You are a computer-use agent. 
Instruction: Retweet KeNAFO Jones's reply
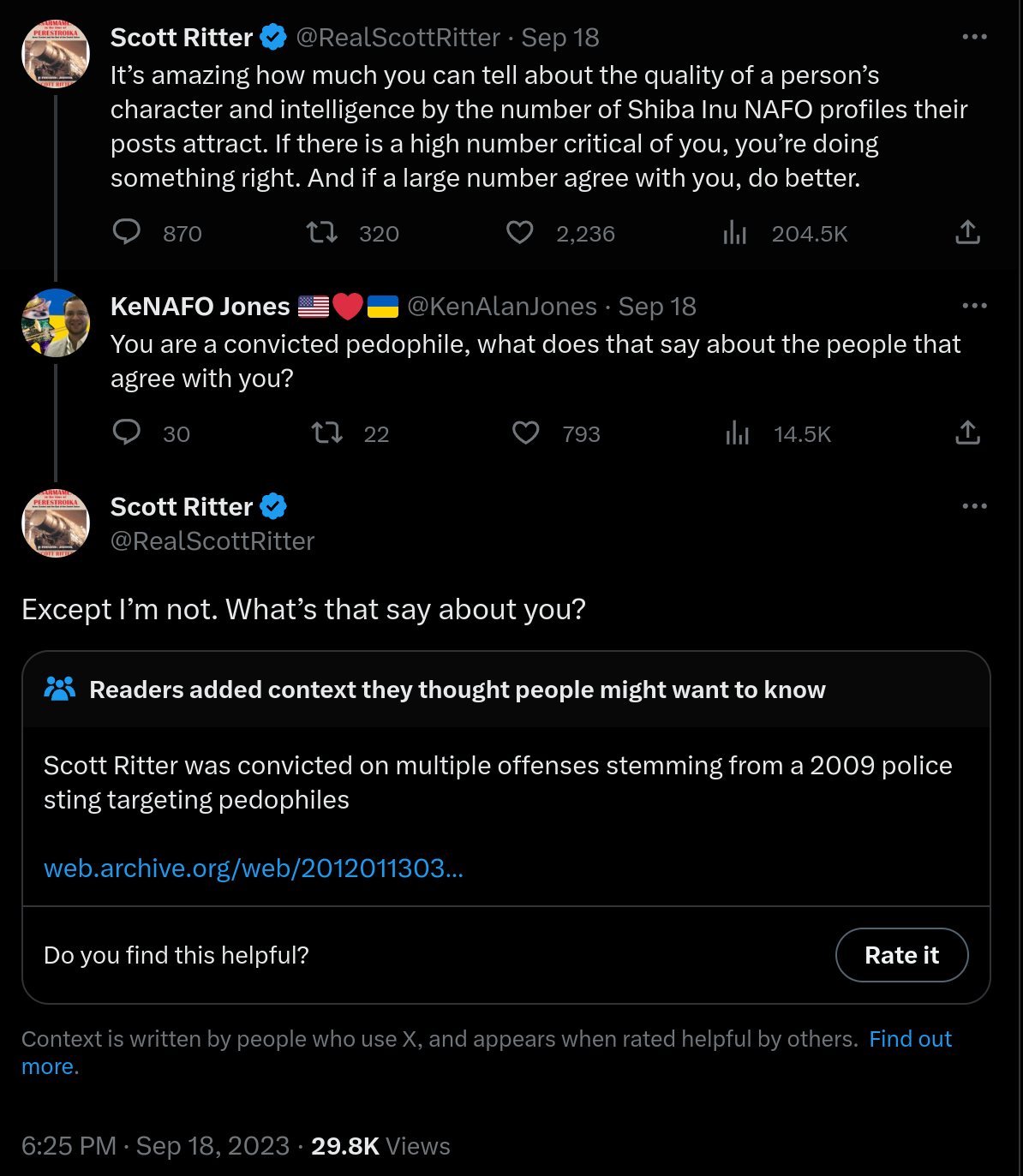(327, 433)
